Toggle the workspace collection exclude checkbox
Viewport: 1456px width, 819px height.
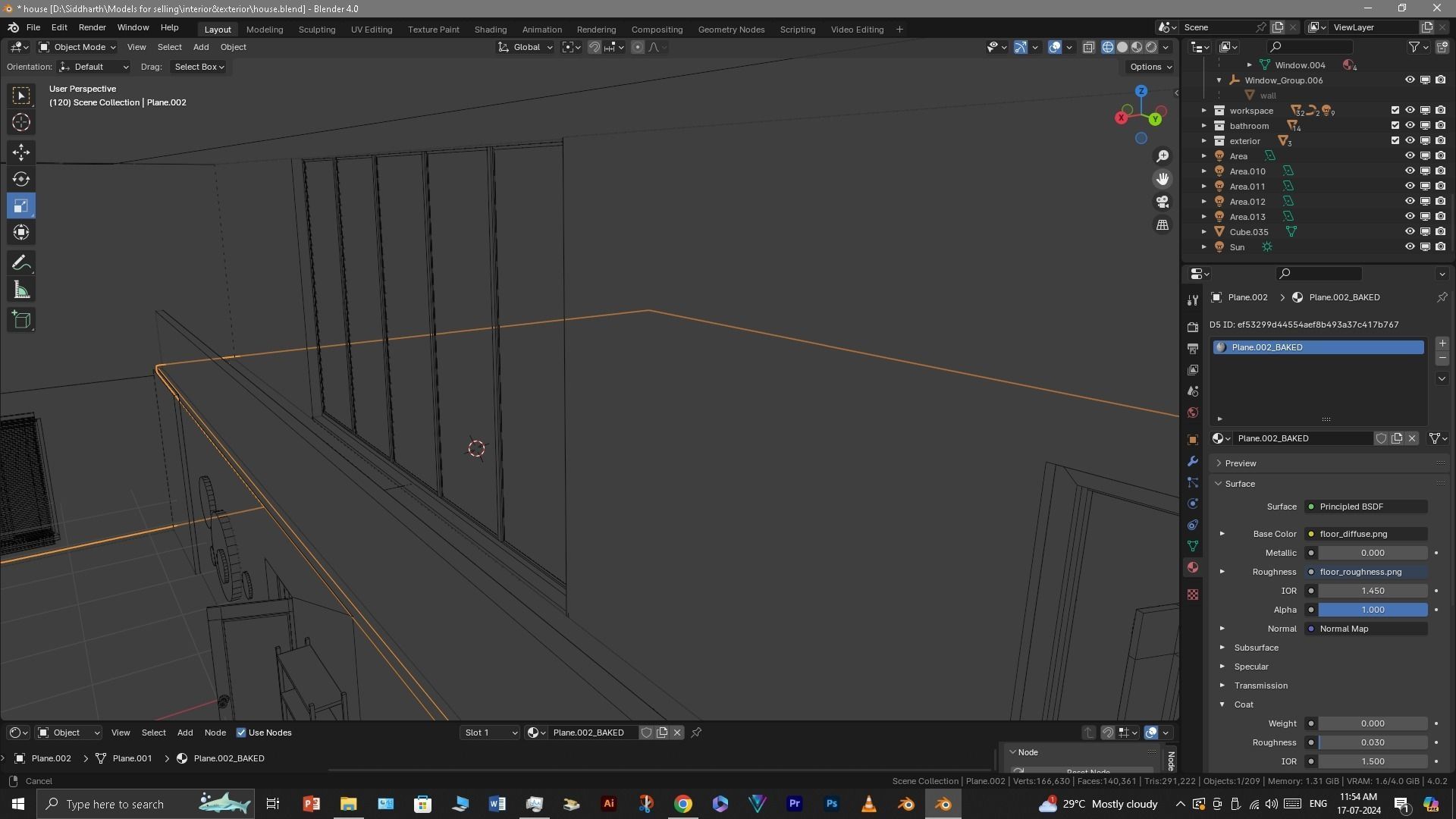tap(1395, 110)
